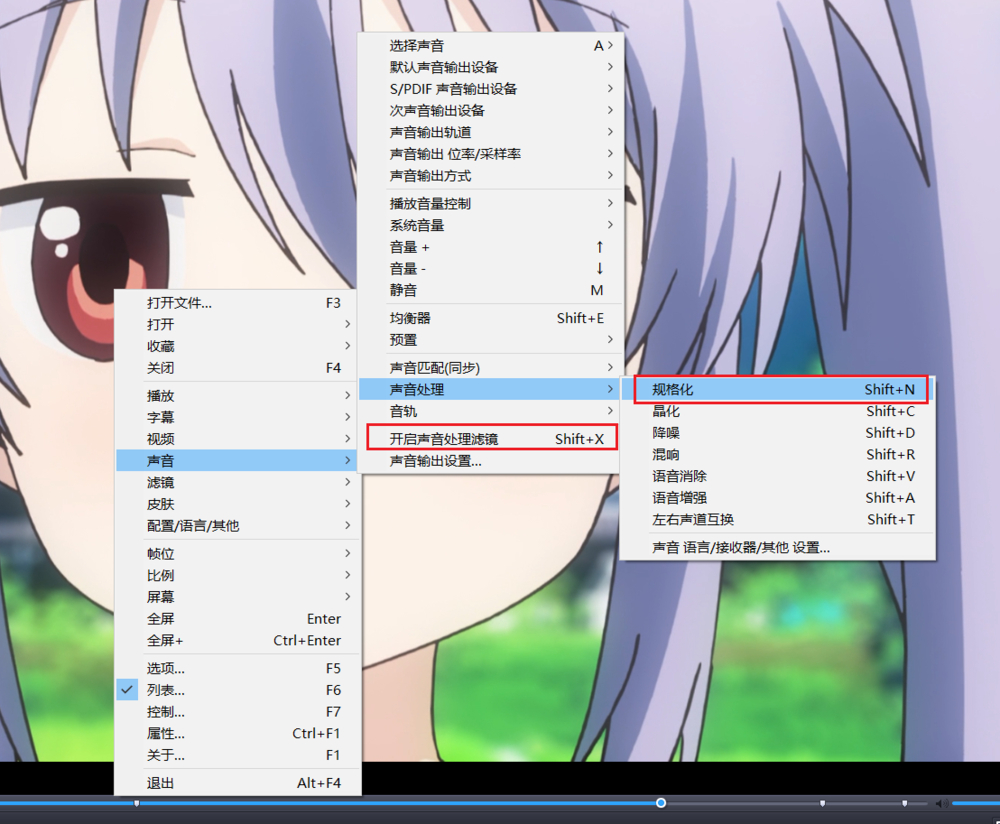Viewport: 1000px width, 824px height.
Task: Open the 比例 submenu
Action: (238, 576)
